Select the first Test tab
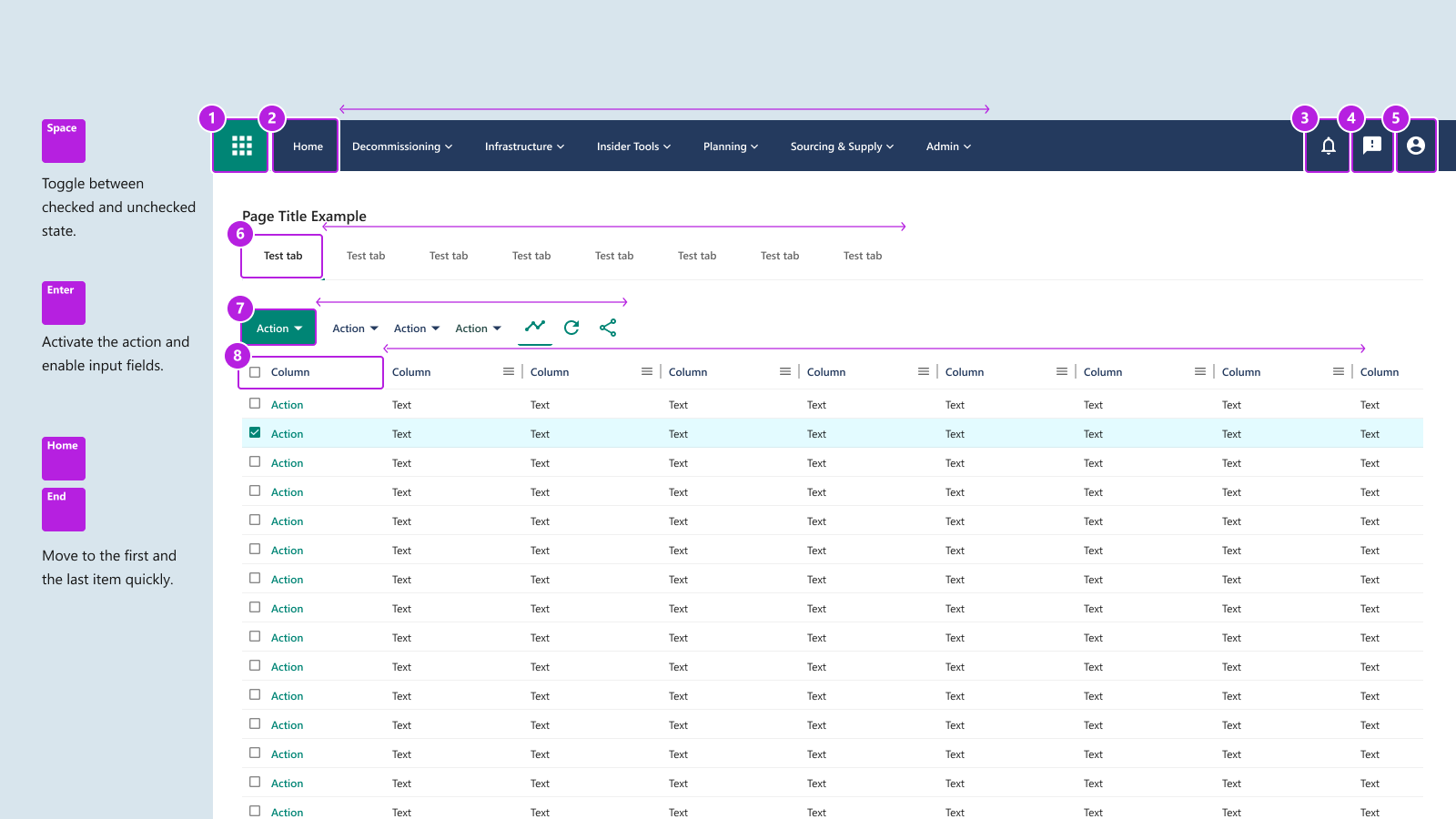1456x819 pixels. [x=283, y=256]
